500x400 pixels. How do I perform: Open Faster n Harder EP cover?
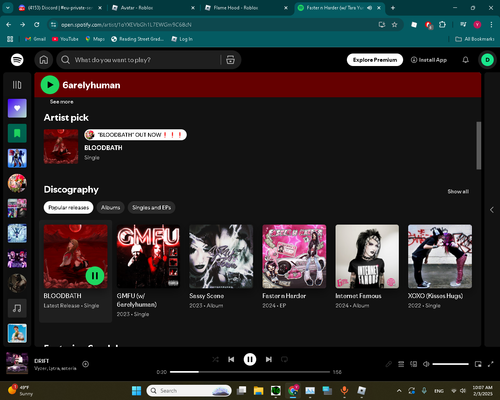tap(294, 256)
